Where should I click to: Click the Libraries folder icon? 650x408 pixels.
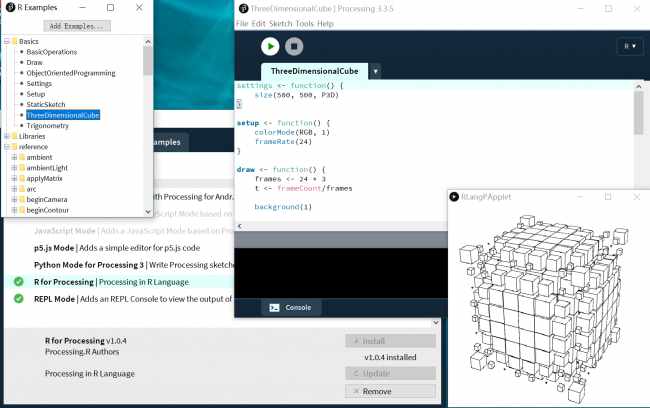click(15, 136)
